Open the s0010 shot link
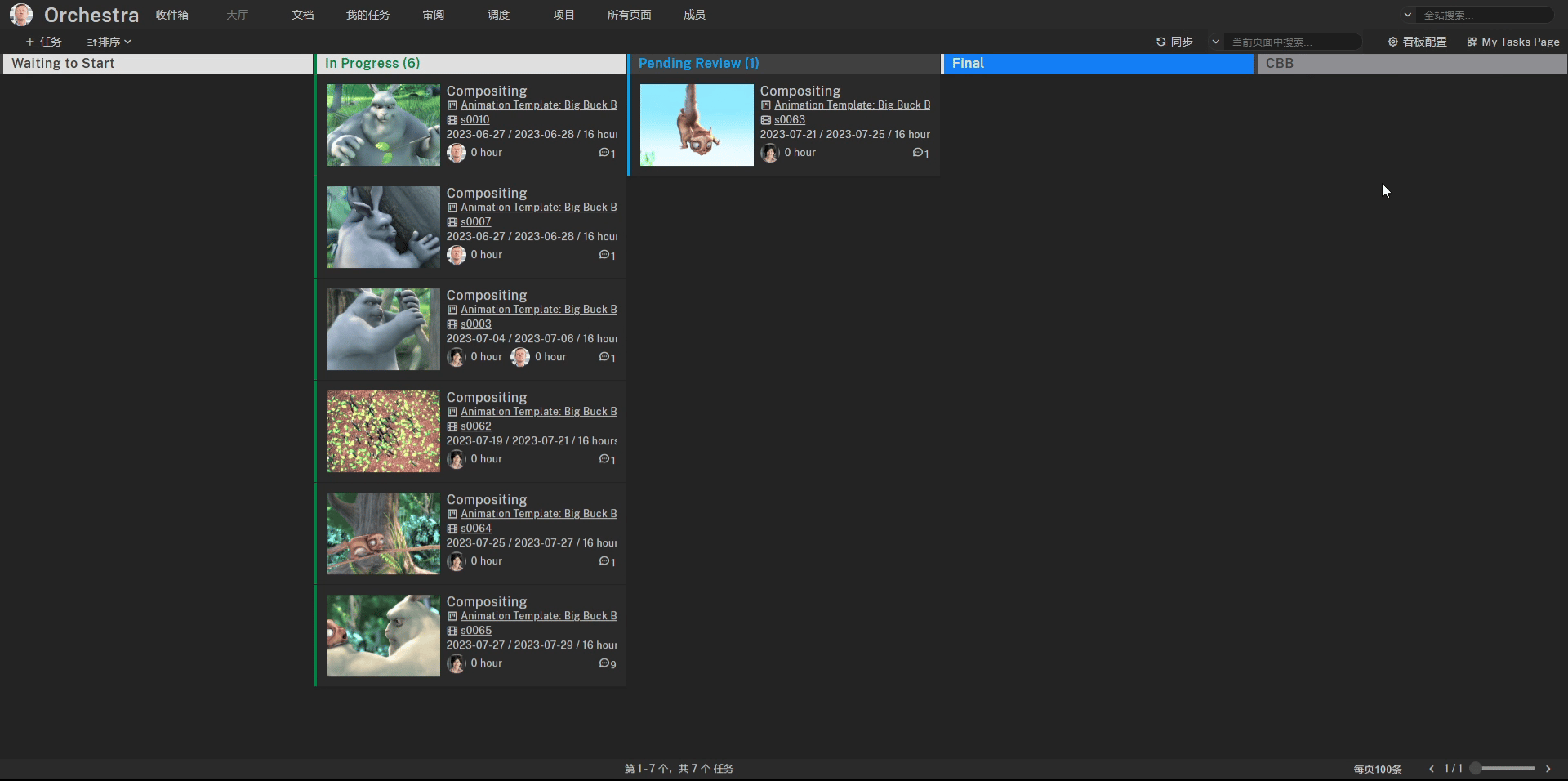Viewport: 1568px width, 781px height. 475,120
